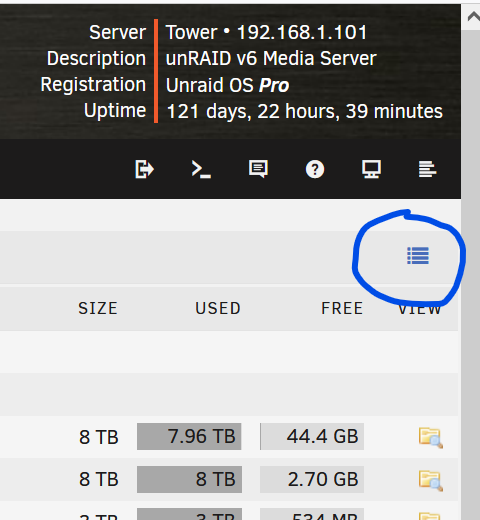Screen dimensions: 480x520
Task: Click the logout icon in header
Action: (x=144, y=169)
